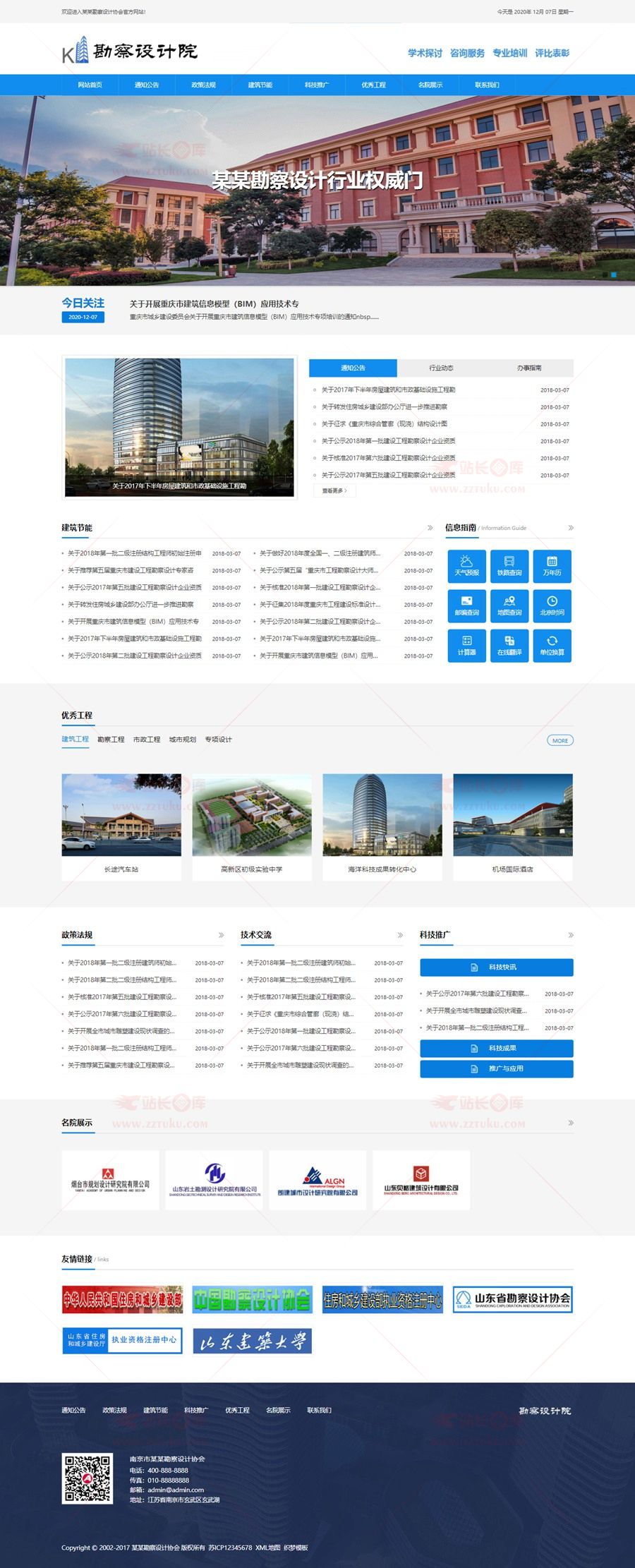Open 优秀工程 in the blue navigation bar
Viewport: 635px width, 1568px height.
point(373,85)
